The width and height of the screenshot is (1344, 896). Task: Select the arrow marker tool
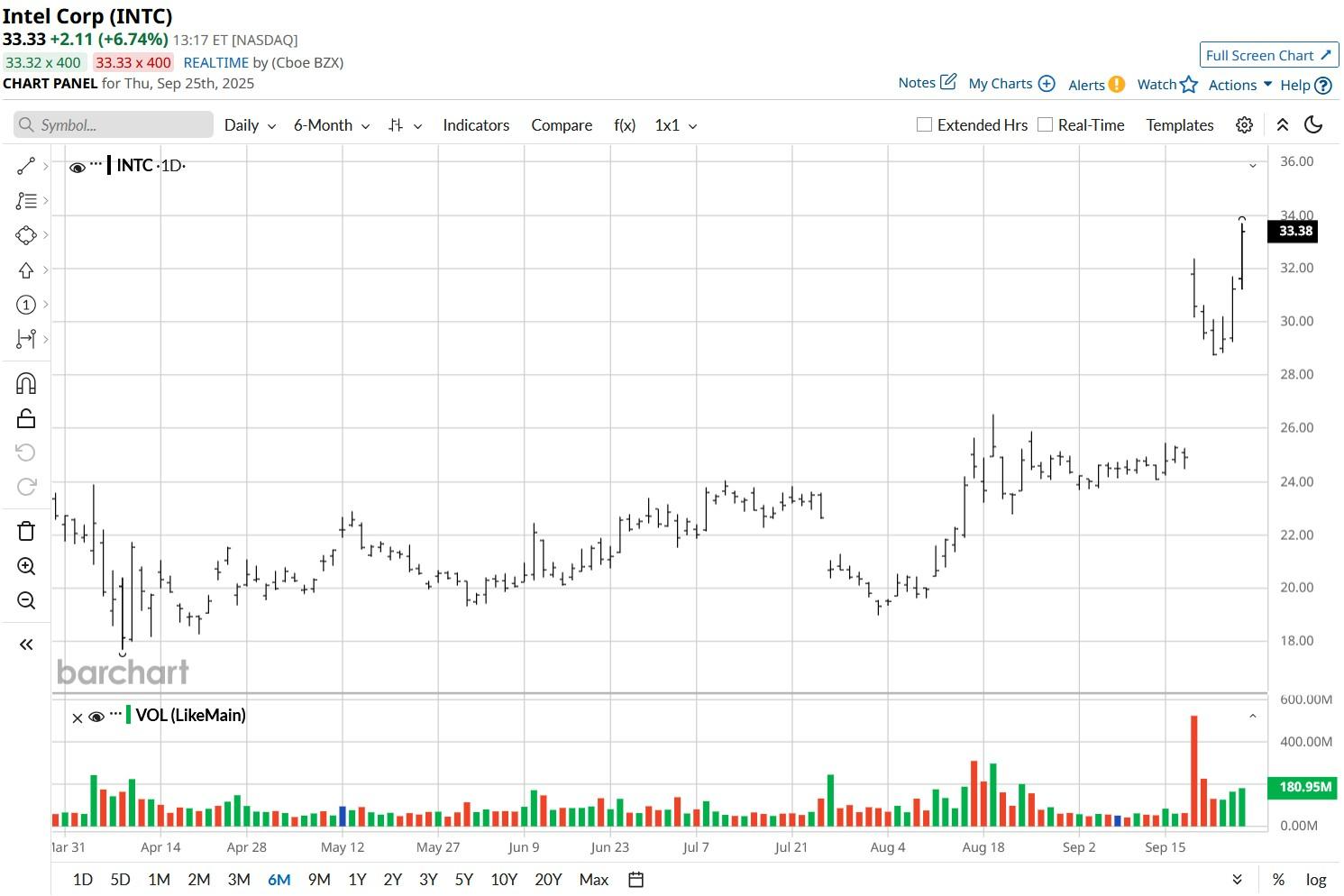coord(26,270)
